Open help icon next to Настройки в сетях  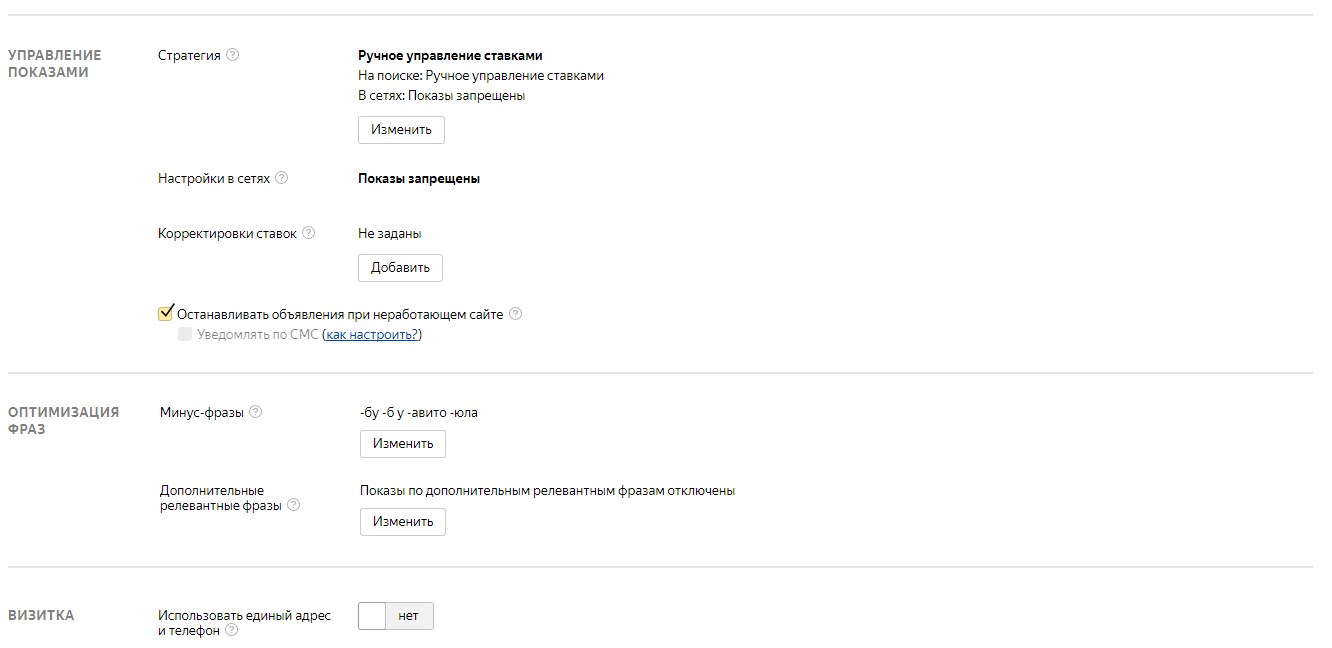(x=282, y=178)
